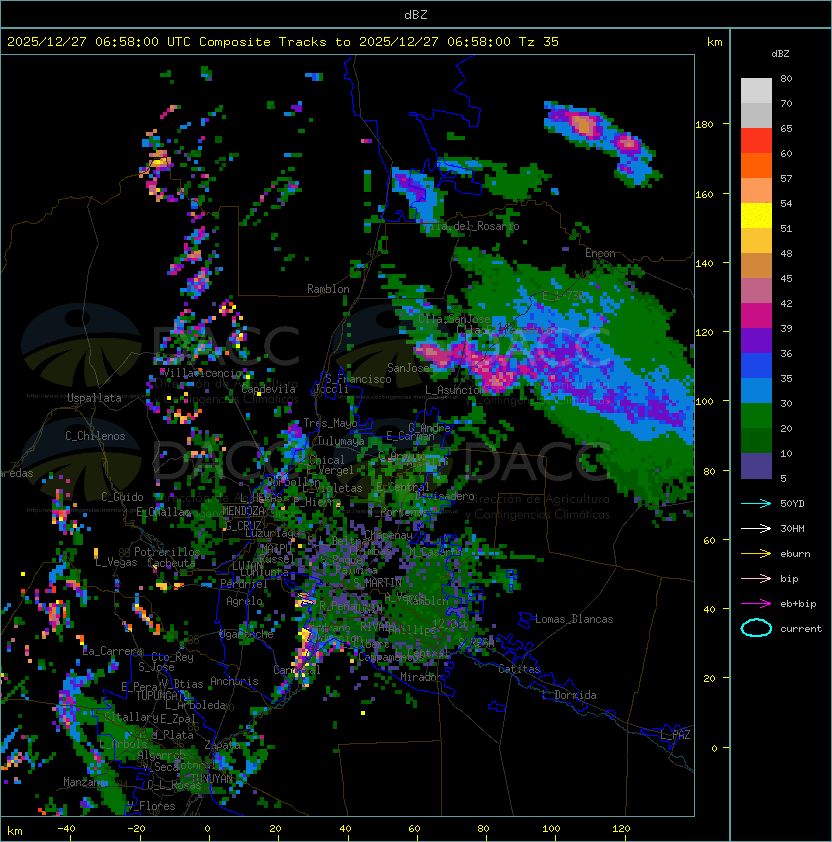Click the 'dBZ' title at top center
Screen dimensions: 832x842
(x=416, y=15)
